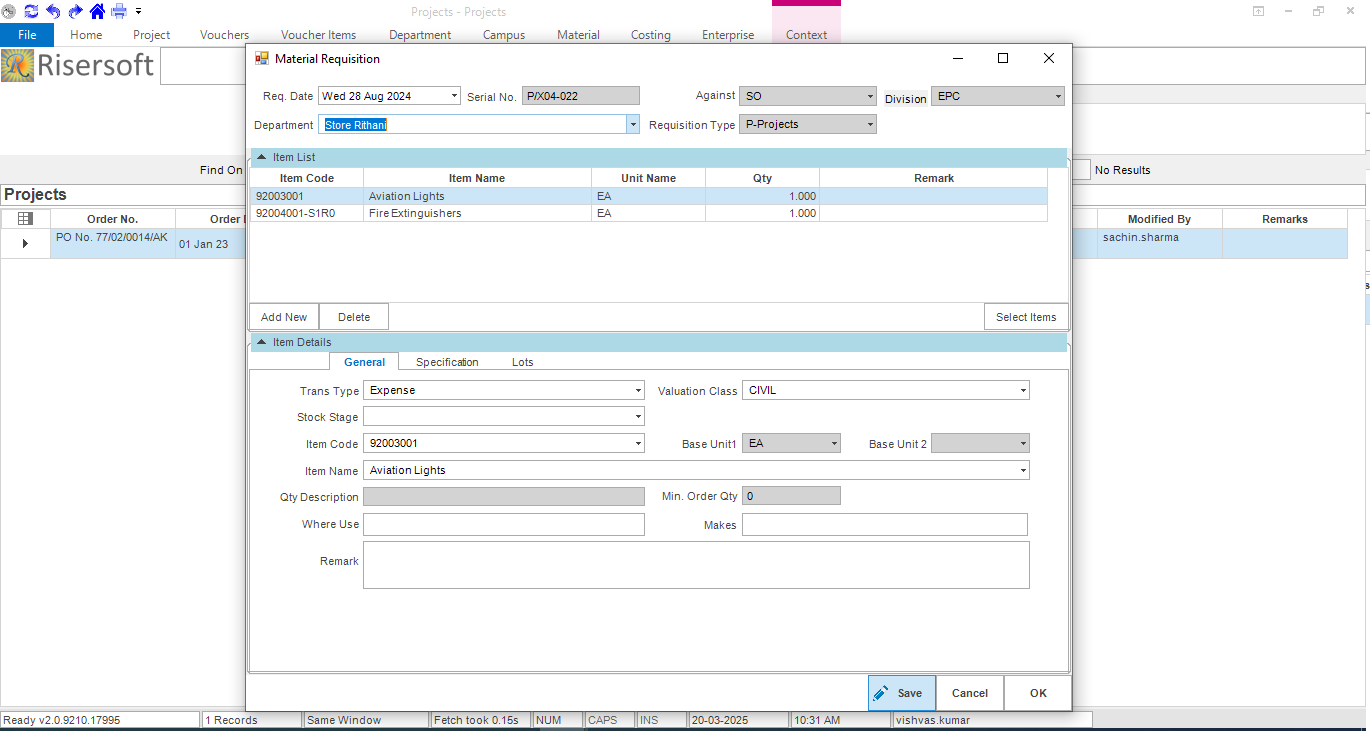Viewport: 1370px width, 731px height.
Task: Open the Vouchers ribbon tab
Action: 224,34
